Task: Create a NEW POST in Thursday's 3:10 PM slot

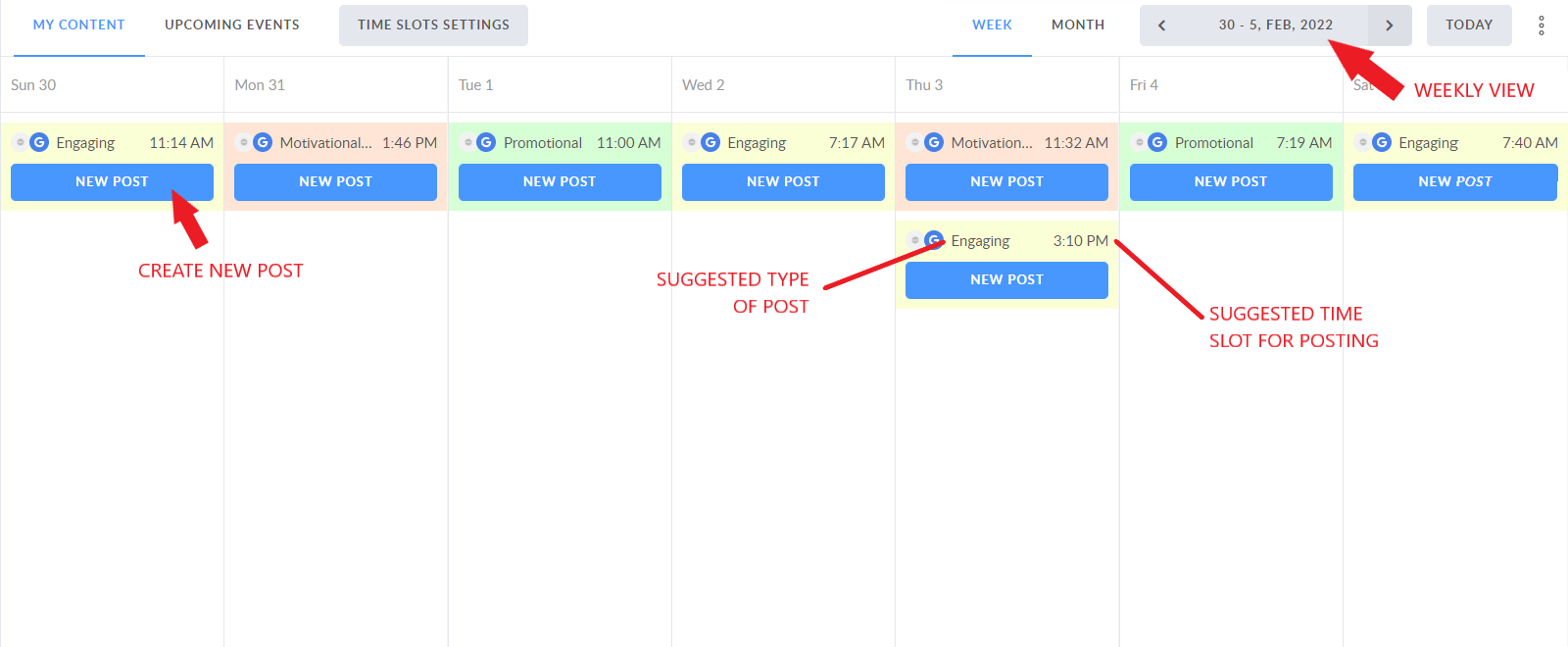Action: [x=1006, y=279]
